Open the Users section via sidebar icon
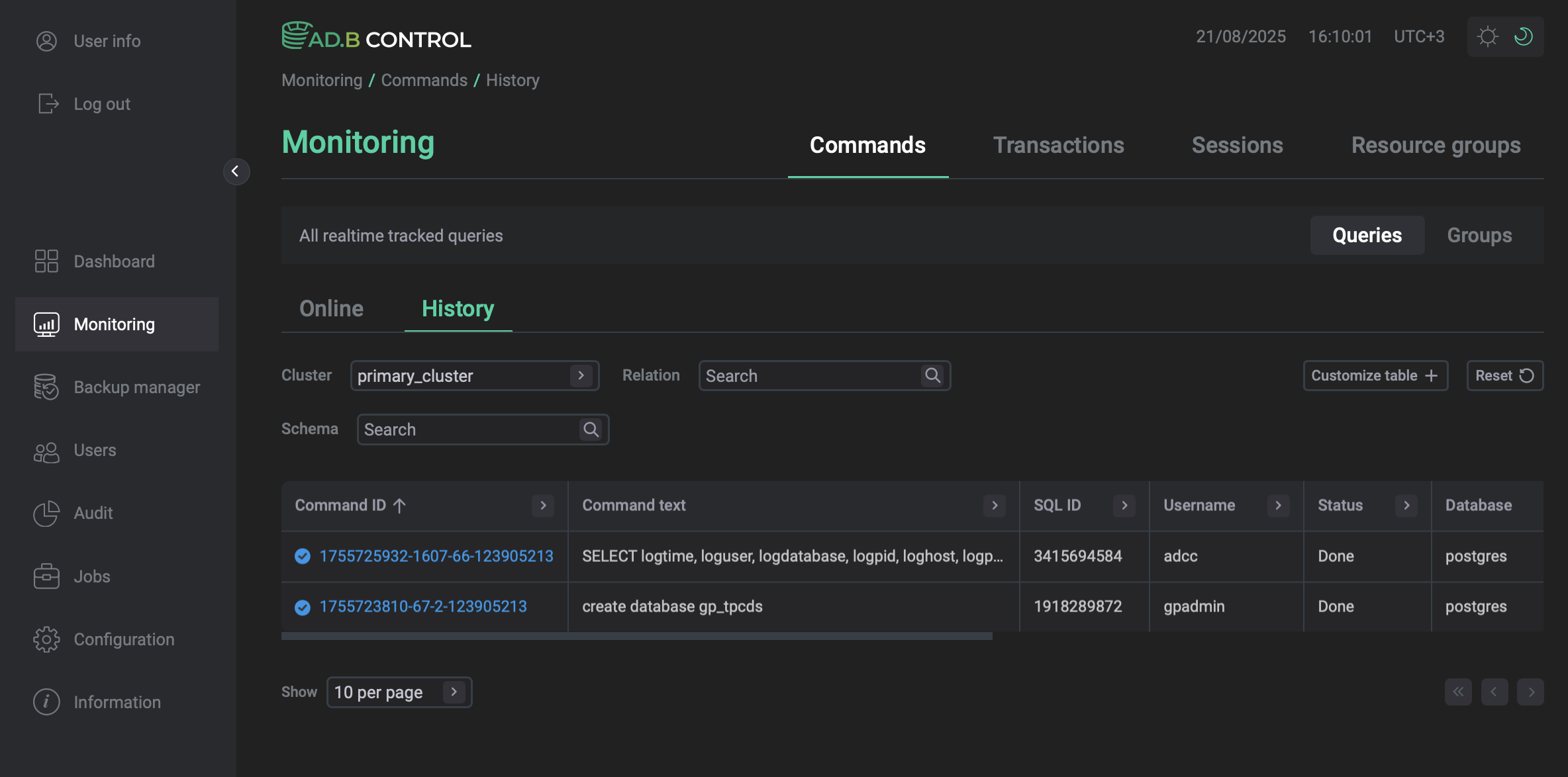Viewport: 1568px width, 777px height. (x=46, y=450)
